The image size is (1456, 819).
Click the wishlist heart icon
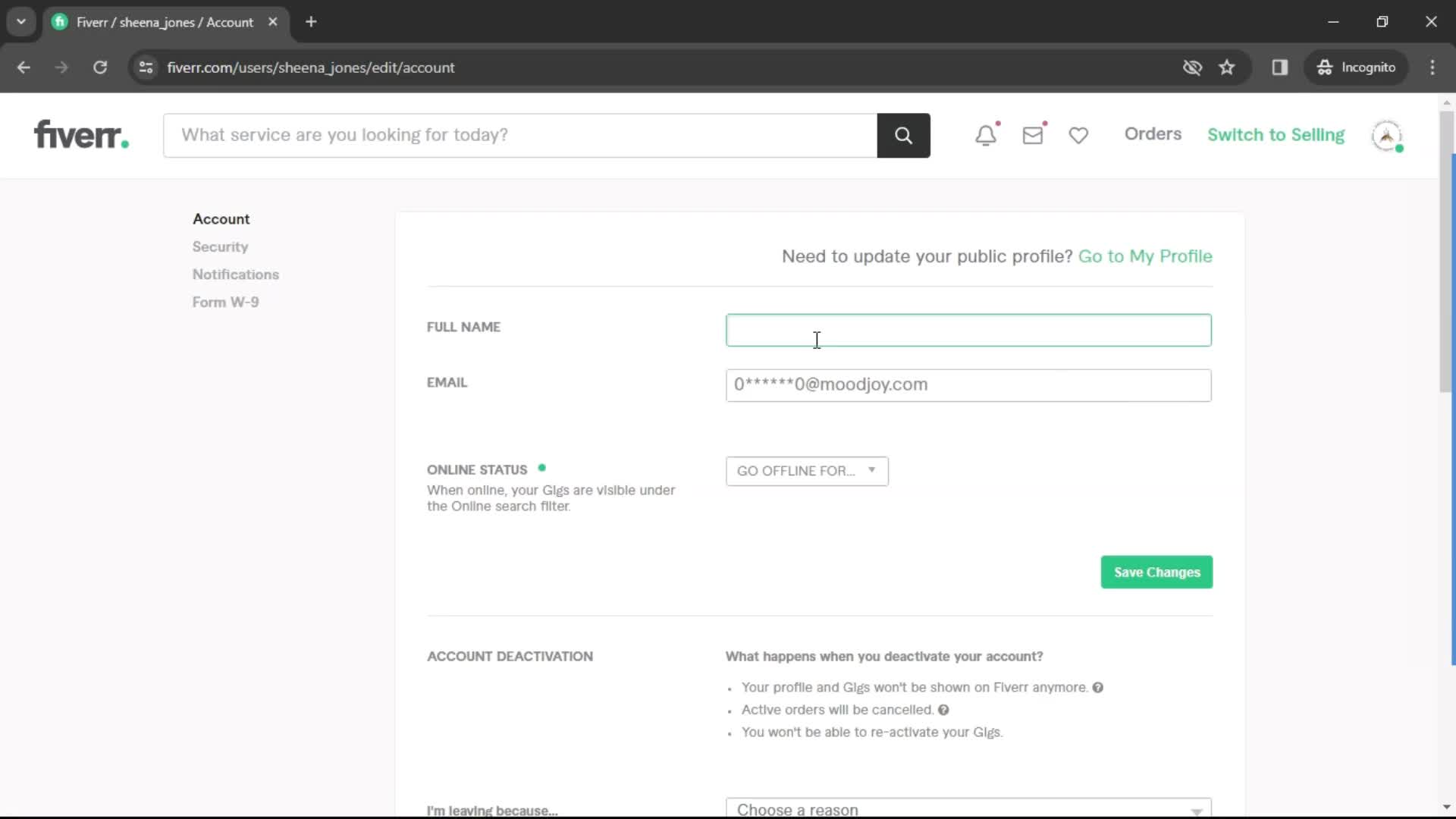pyautogui.click(x=1078, y=135)
